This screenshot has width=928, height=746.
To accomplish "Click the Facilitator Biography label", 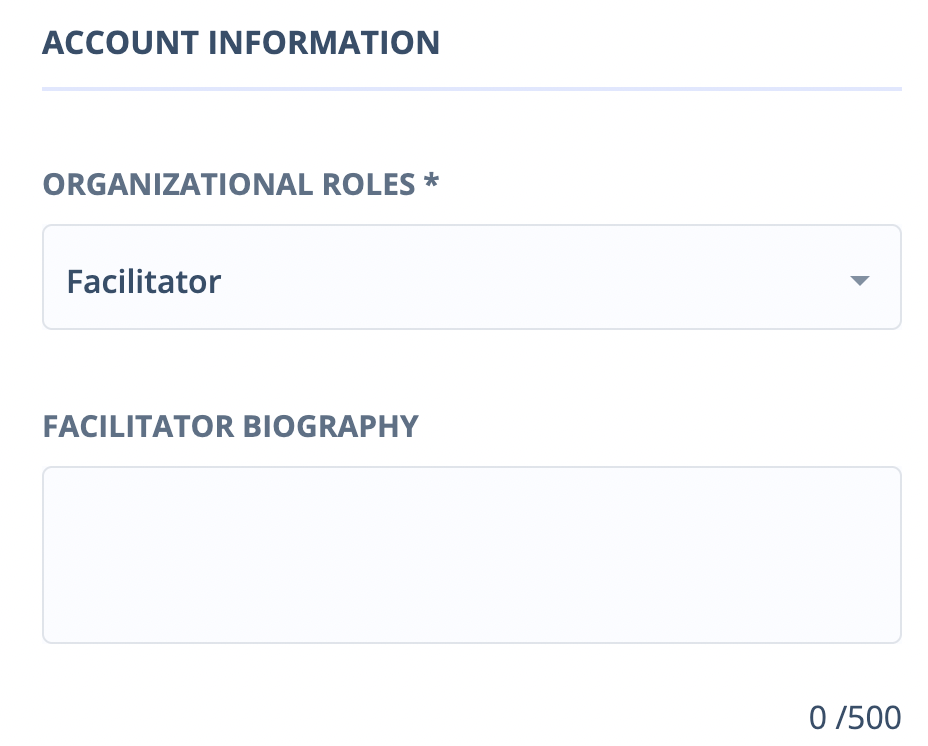I will point(230,426).
